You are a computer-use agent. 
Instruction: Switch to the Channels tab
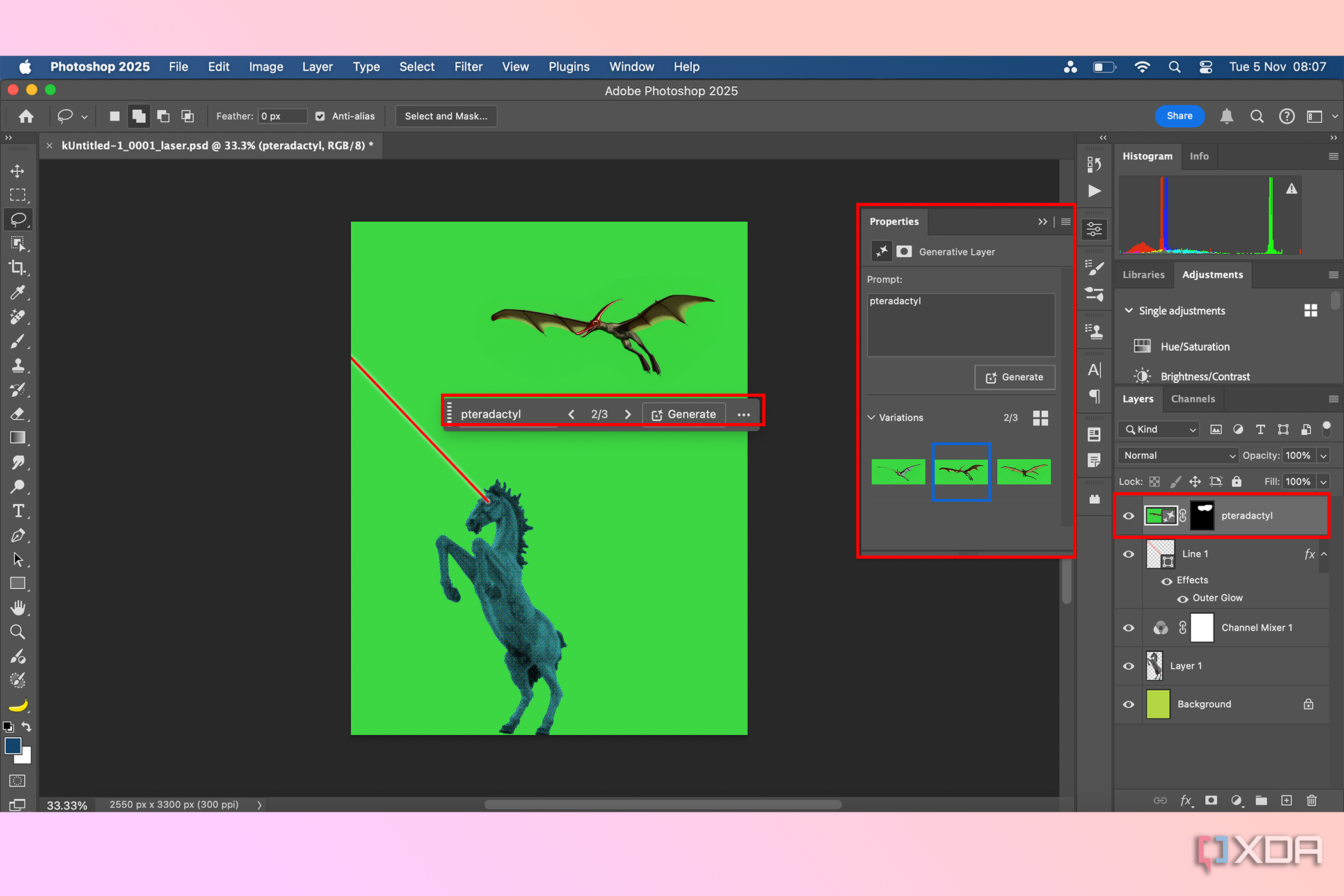tap(1193, 399)
